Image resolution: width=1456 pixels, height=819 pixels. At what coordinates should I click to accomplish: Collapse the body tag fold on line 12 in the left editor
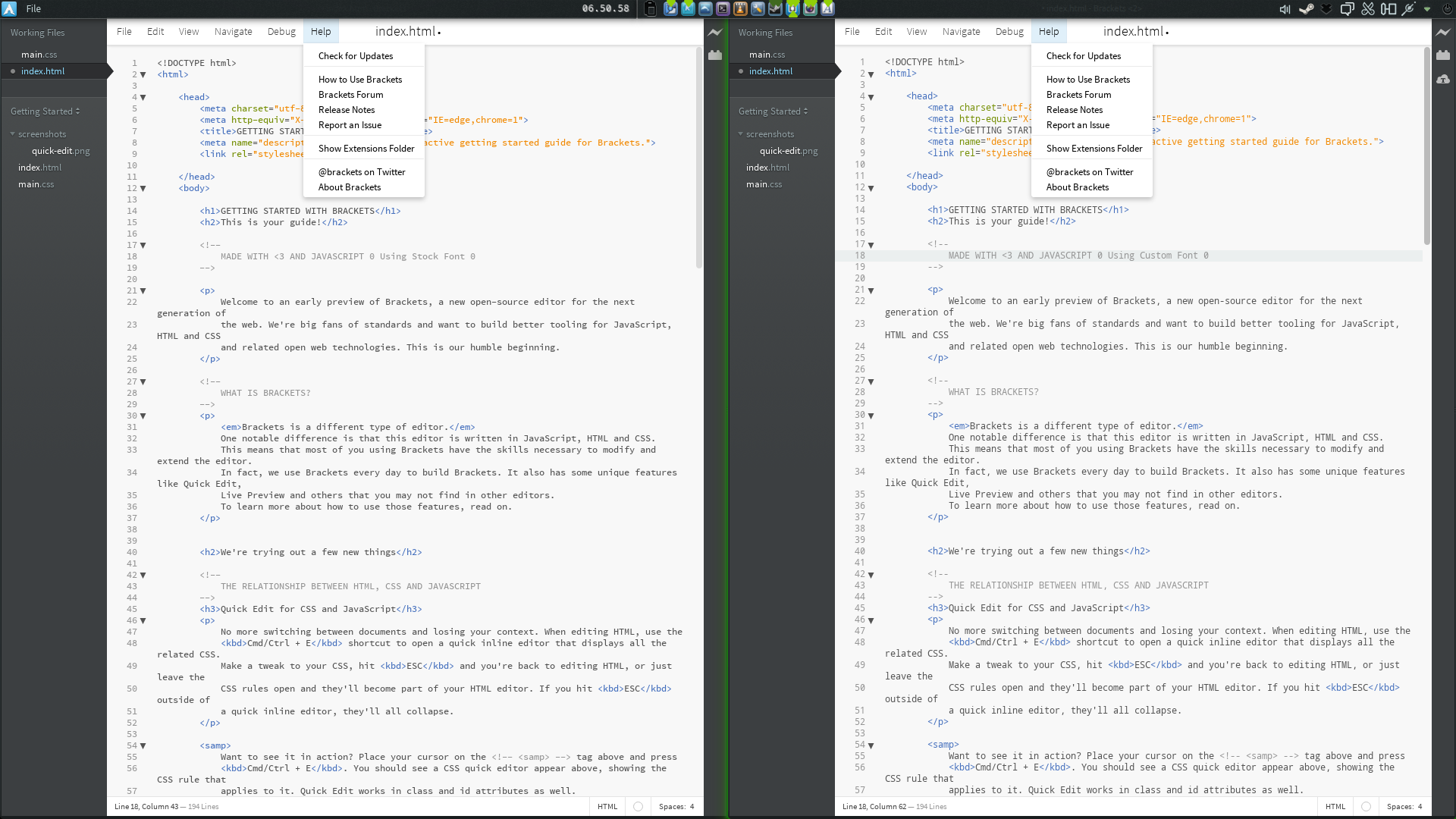pyautogui.click(x=143, y=189)
